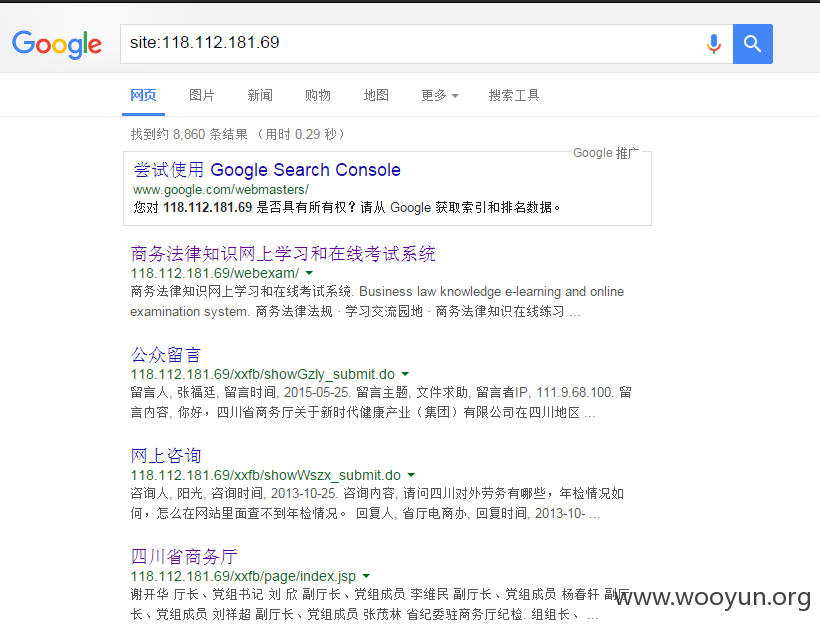Select the 网页 tab
This screenshot has width=820, height=626.
click(x=143, y=95)
